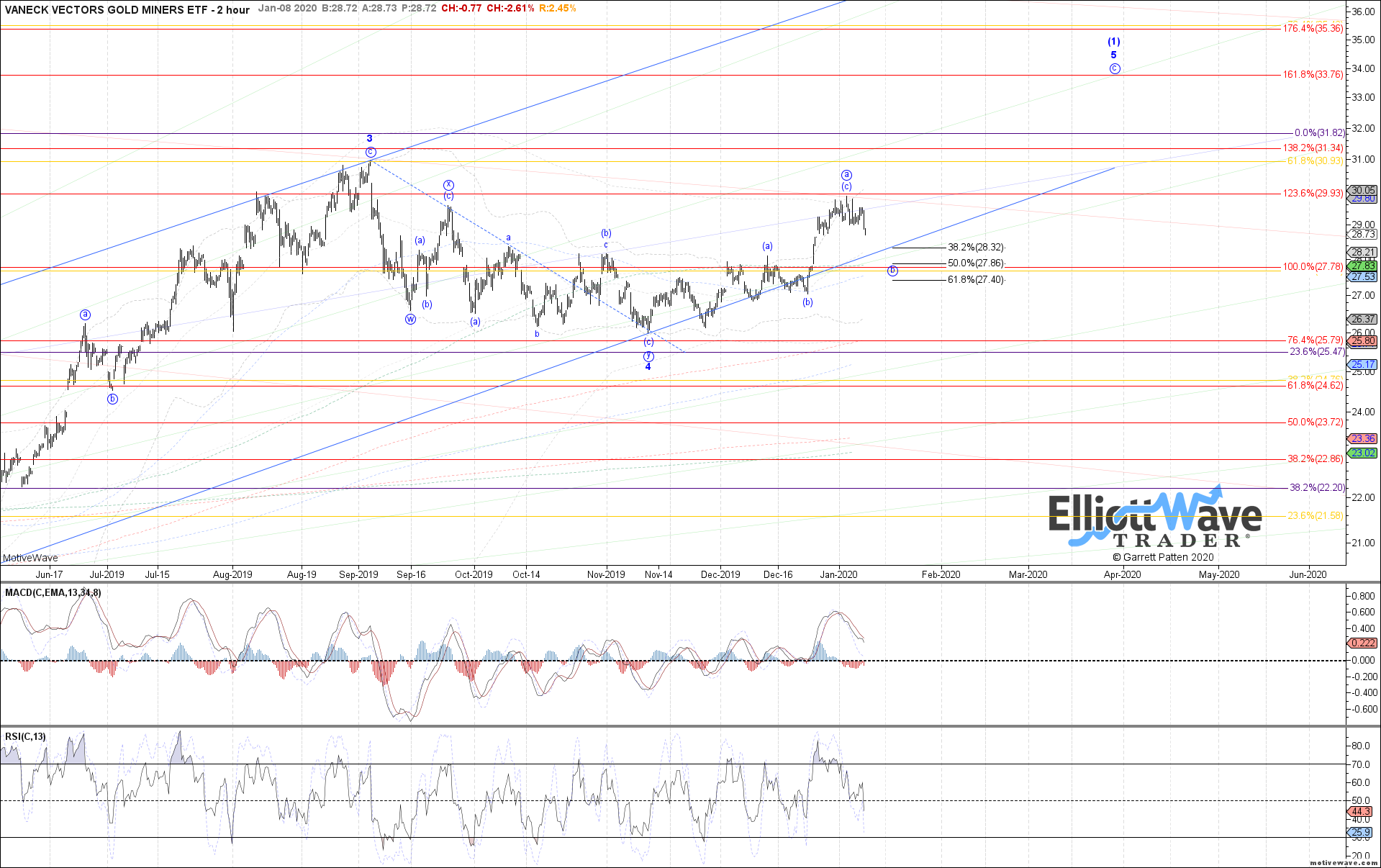Select the yellow '23.6%(21.58)' level label
The width and height of the screenshot is (1381, 868).
coord(1315,516)
